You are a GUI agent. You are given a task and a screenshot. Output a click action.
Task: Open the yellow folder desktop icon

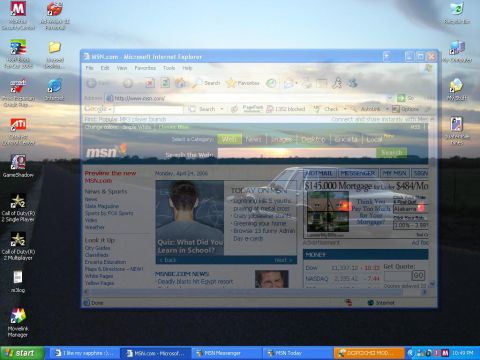55,54
